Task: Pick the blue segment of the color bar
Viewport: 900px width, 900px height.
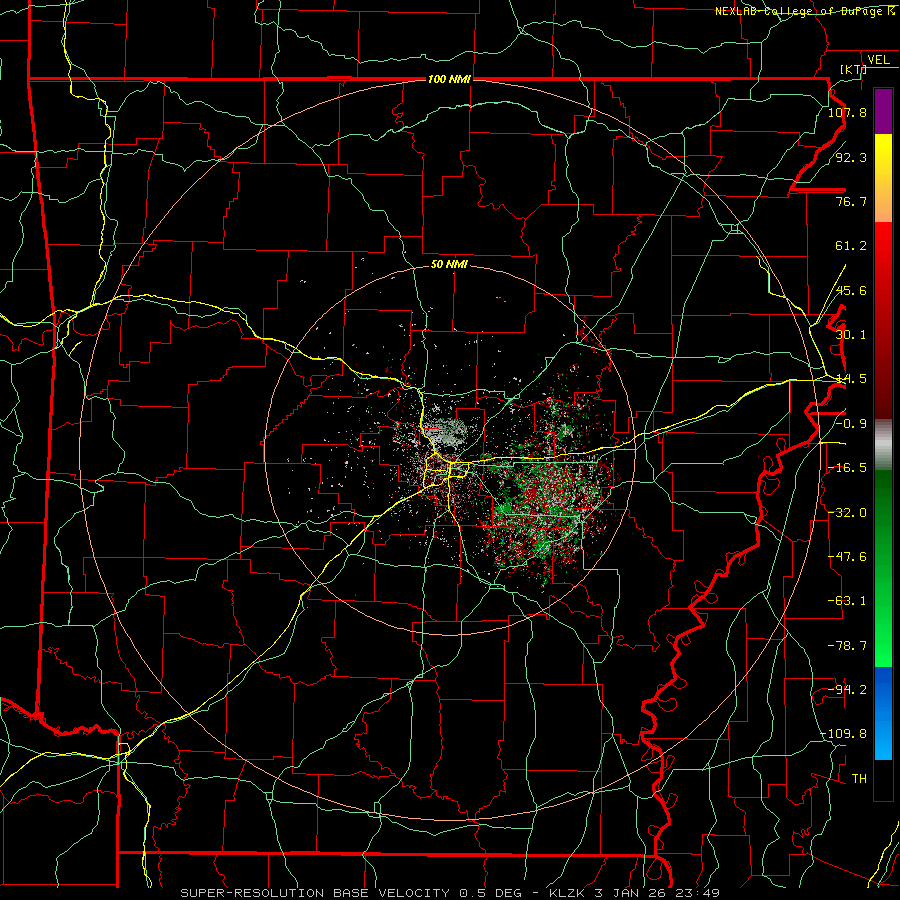Action: tap(883, 713)
